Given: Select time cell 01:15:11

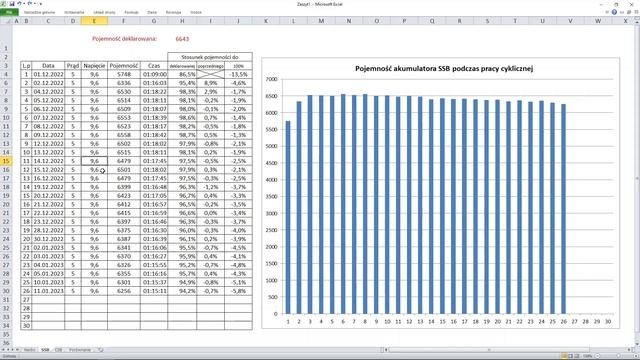Looking at the screenshot, I should (154, 291).
